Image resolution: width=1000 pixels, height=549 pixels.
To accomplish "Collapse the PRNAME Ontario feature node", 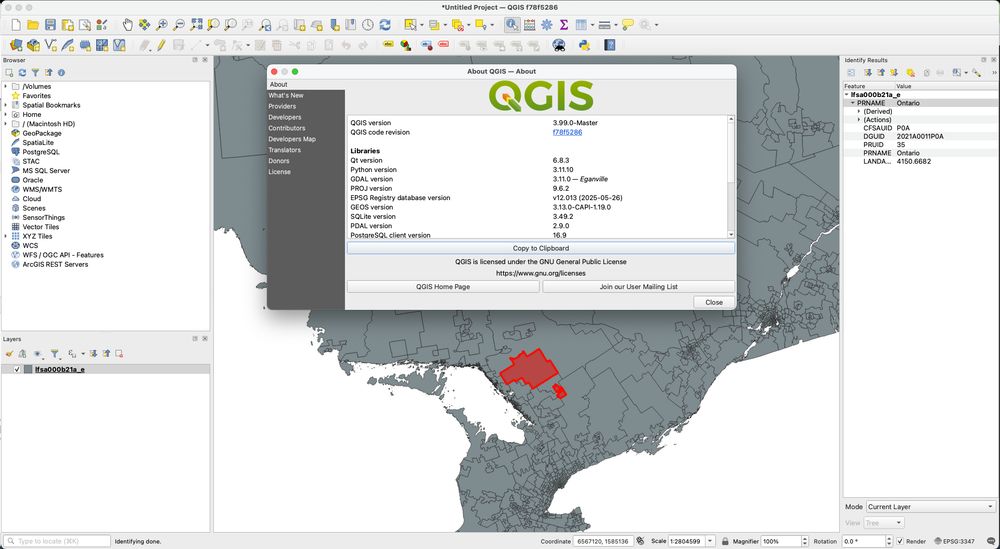I will coord(852,103).
